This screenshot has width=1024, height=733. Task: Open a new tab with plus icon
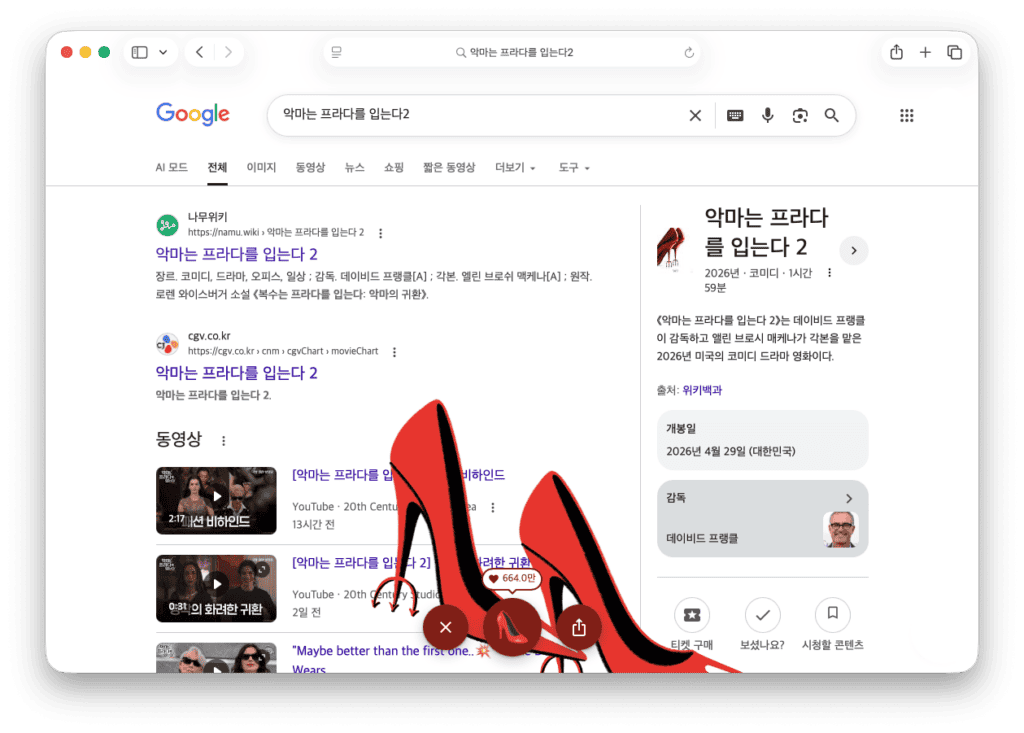click(925, 52)
